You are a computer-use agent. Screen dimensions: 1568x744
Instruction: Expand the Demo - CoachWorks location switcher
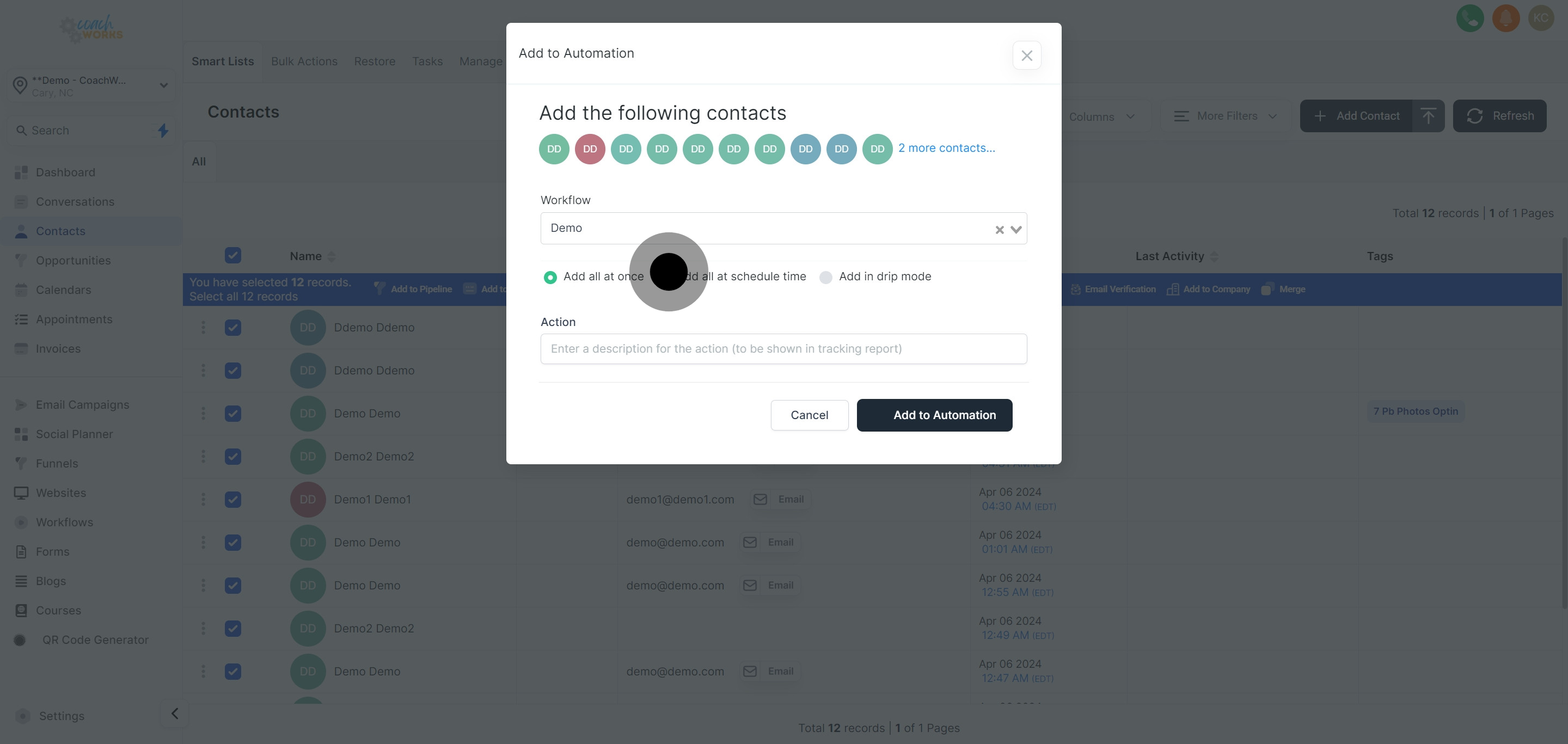click(91, 85)
